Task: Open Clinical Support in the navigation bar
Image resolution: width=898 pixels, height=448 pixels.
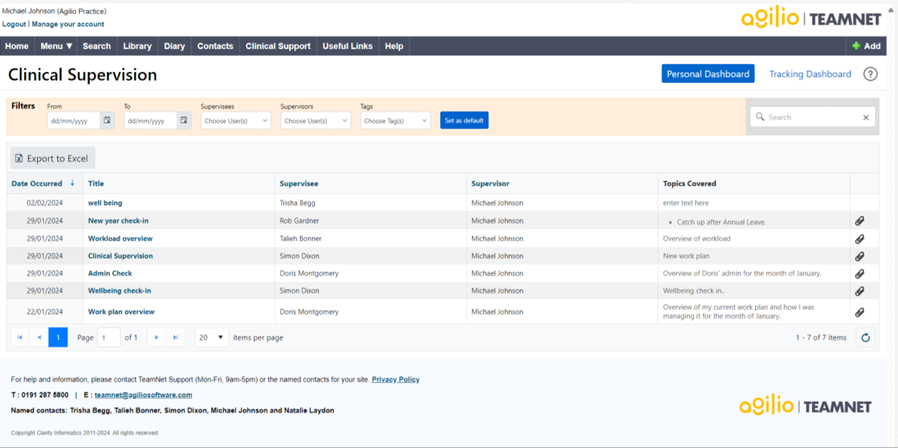Action: click(x=278, y=46)
